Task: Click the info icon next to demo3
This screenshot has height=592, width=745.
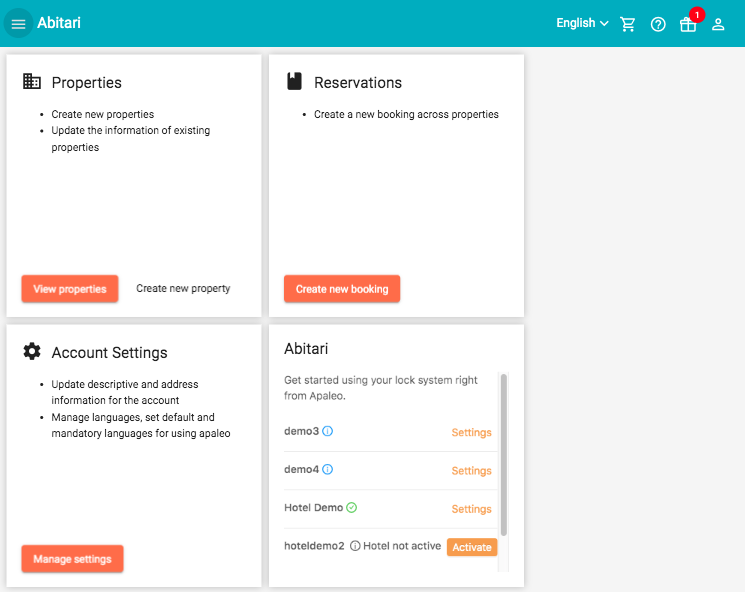Action: [327, 431]
